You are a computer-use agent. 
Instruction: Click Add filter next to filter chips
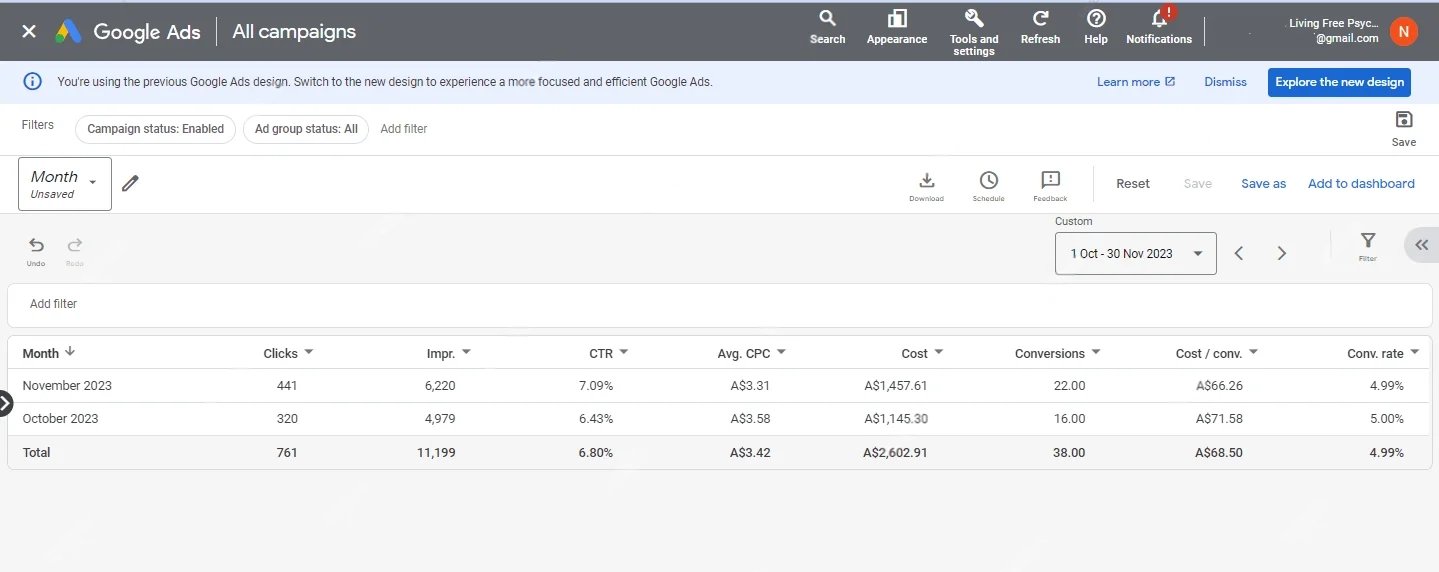coord(404,129)
